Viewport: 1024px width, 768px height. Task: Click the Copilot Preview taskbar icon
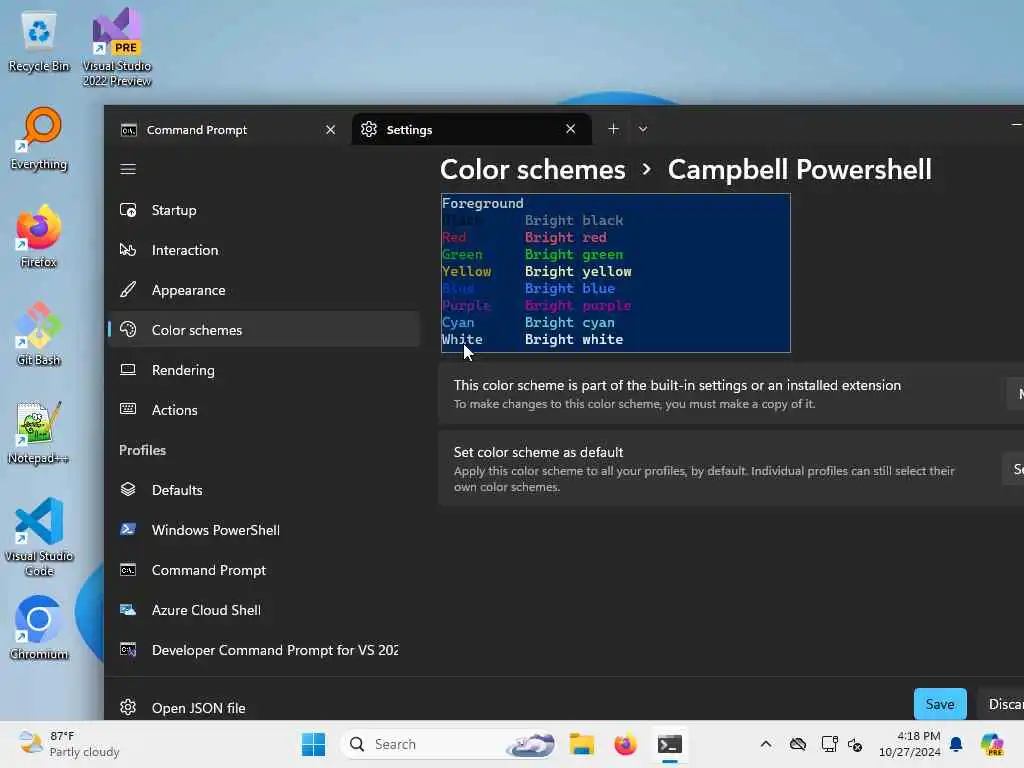coord(992,744)
